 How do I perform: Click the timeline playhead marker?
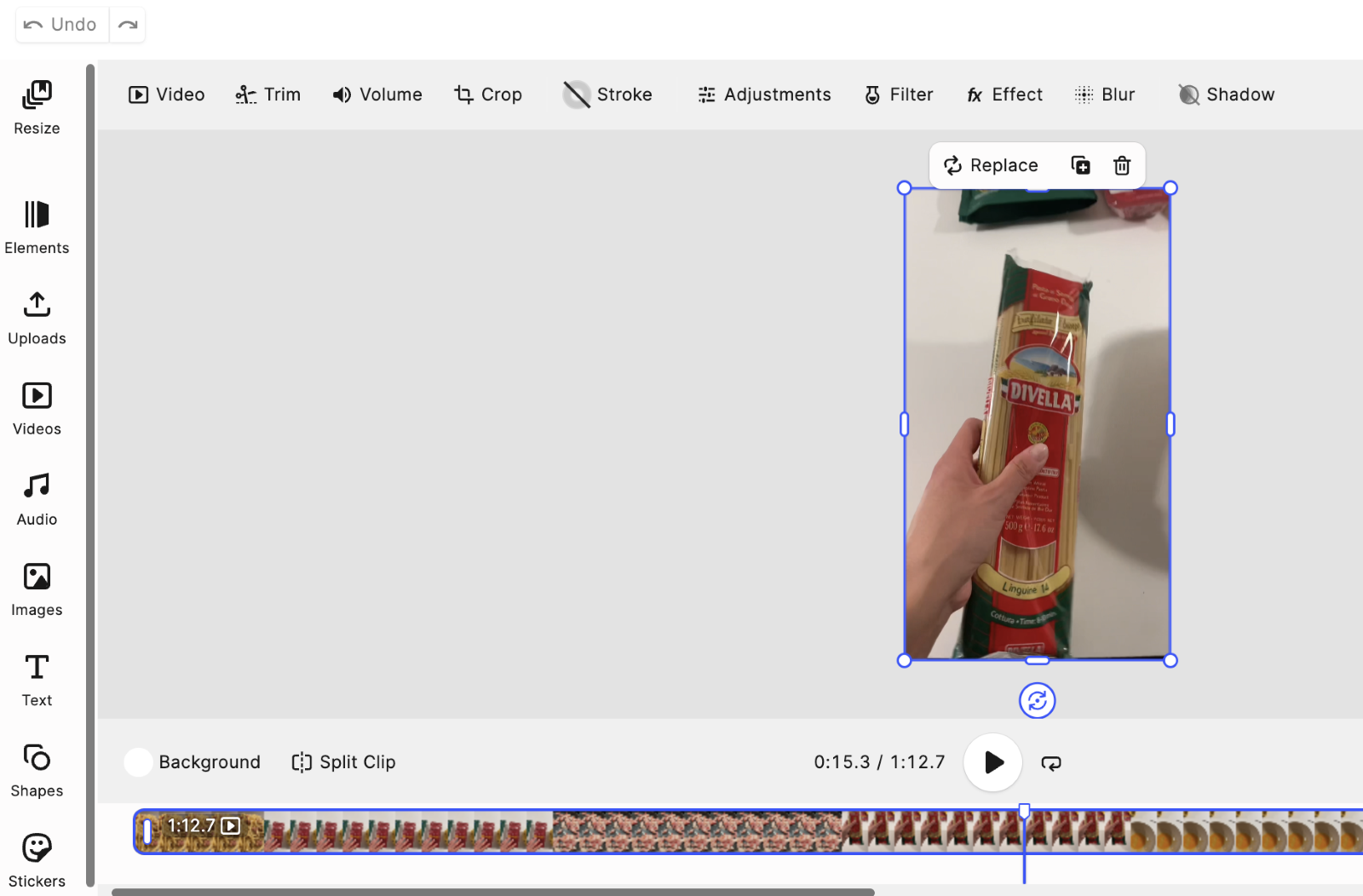point(1025,811)
